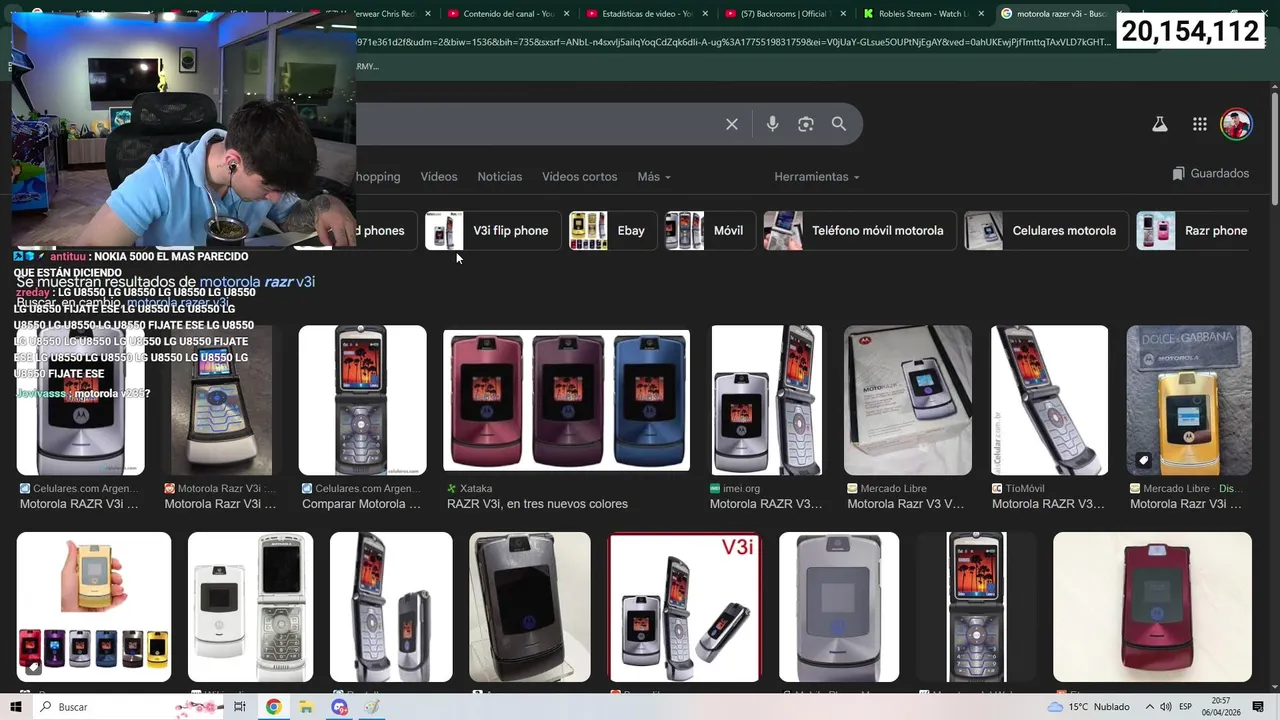Close the Contenido del canal tab
1280x720 pixels.
567,14
